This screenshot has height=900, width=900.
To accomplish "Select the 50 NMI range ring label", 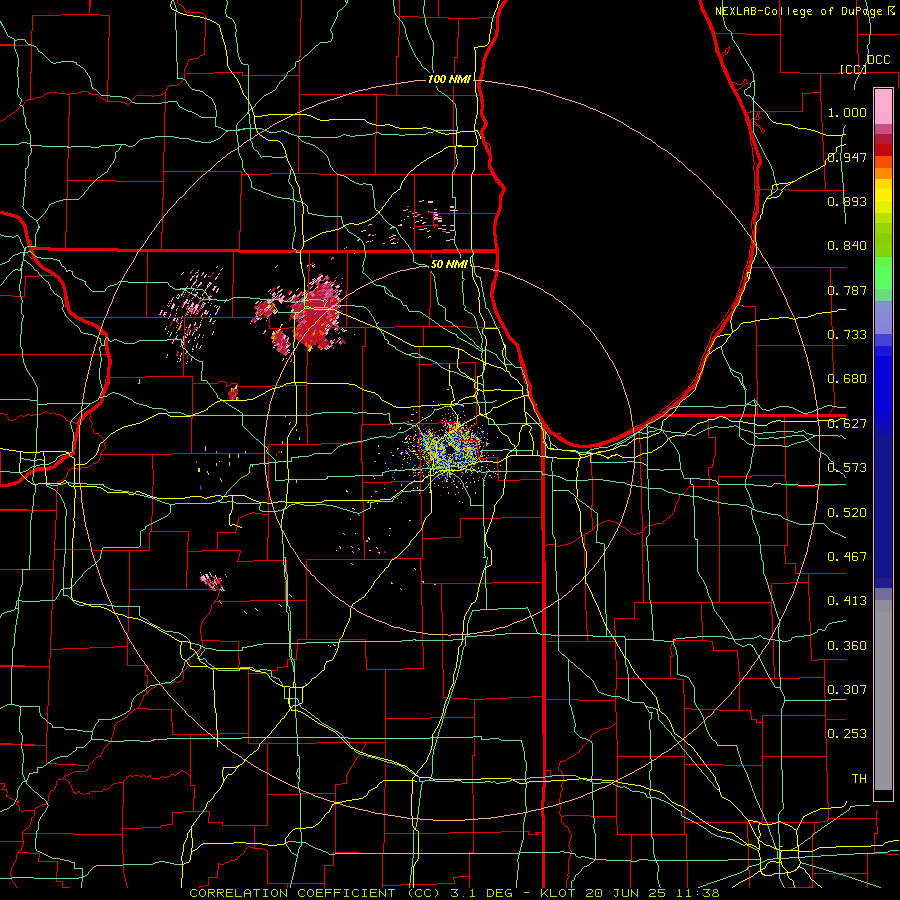I will pos(449,264).
